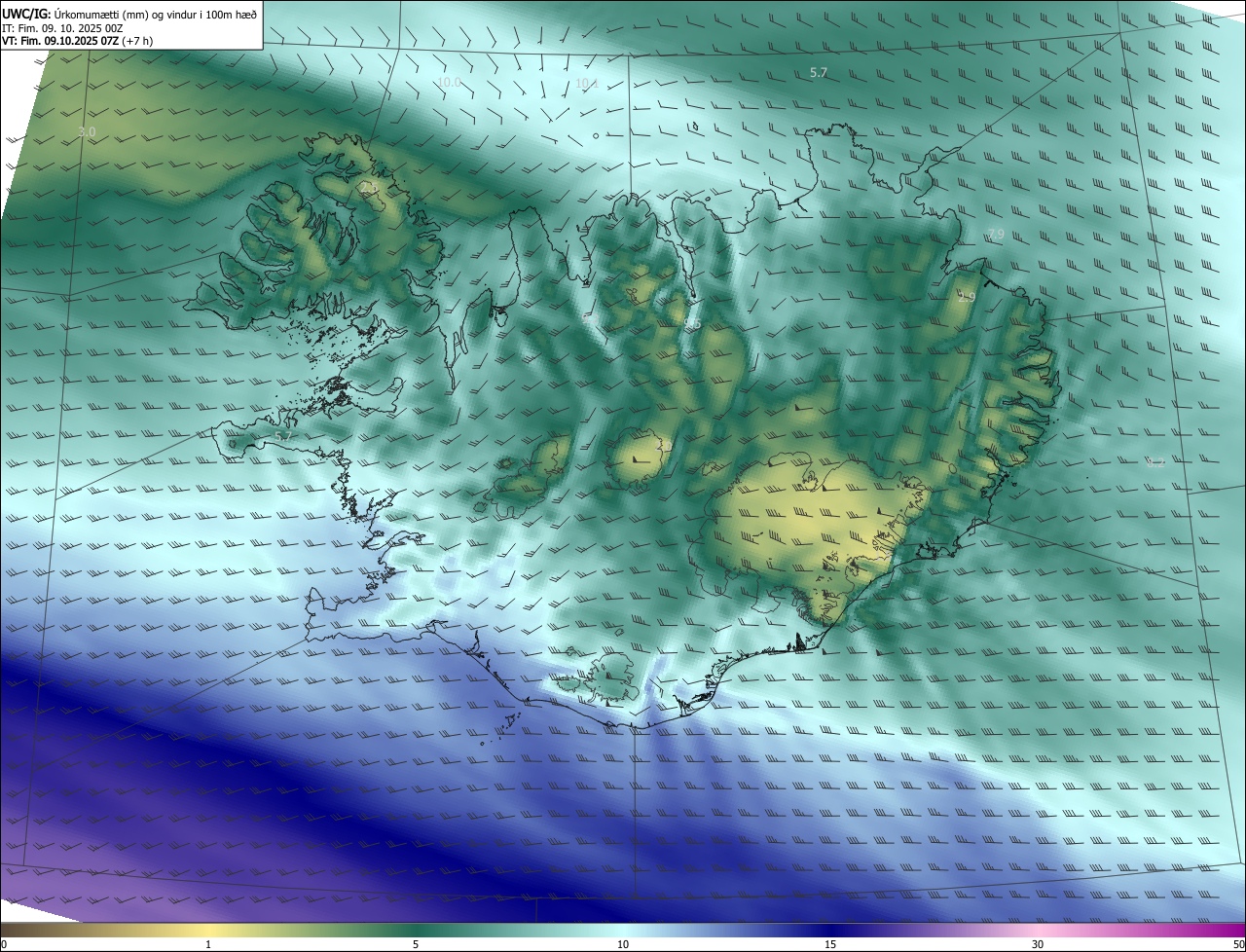The height and width of the screenshot is (952, 1246).
Task: Click the '1' tick on the color scale
Action: click(x=208, y=944)
